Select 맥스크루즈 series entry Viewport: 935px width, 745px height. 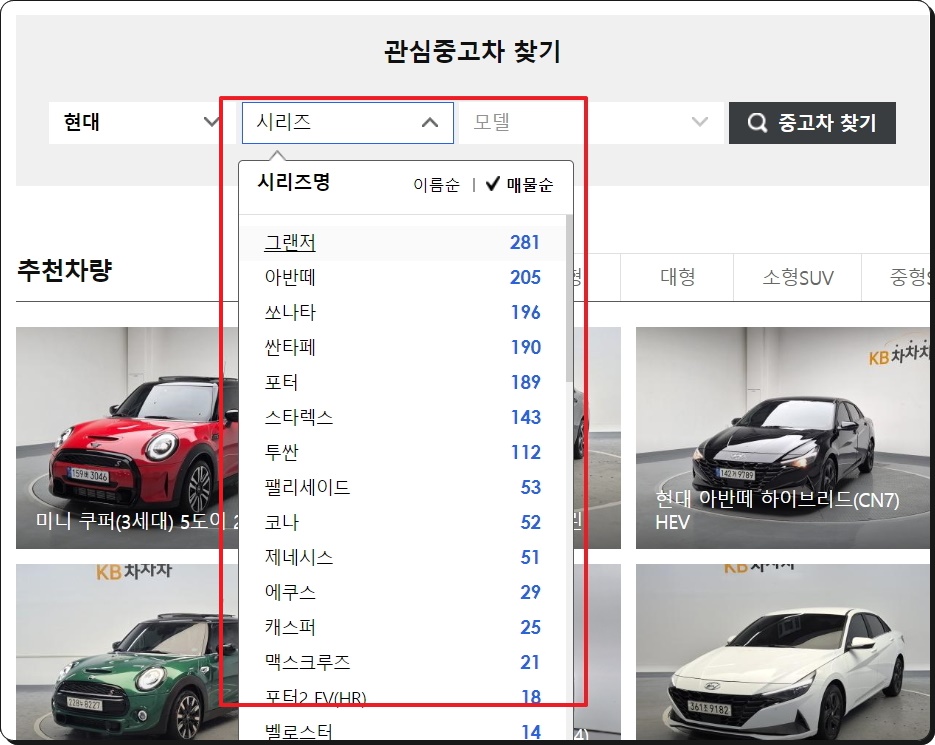[x=402, y=662]
